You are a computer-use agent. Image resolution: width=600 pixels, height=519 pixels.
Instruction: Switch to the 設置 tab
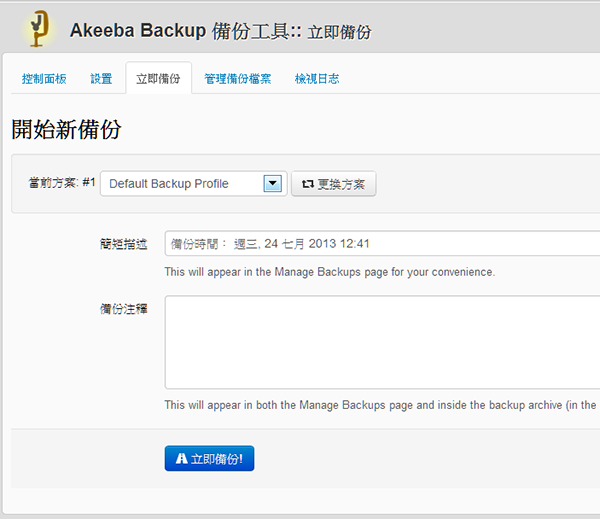coord(101,78)
